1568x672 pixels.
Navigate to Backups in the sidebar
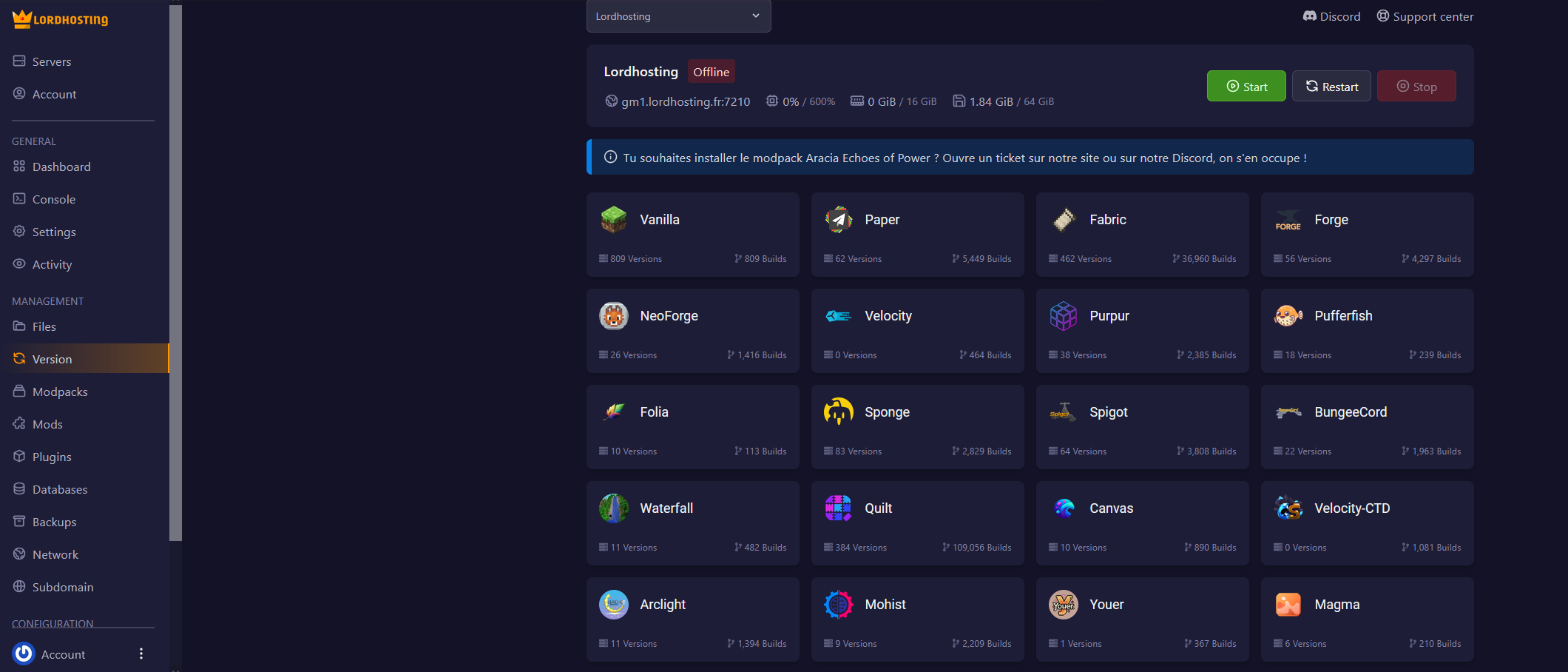click(x=55, y=522)
